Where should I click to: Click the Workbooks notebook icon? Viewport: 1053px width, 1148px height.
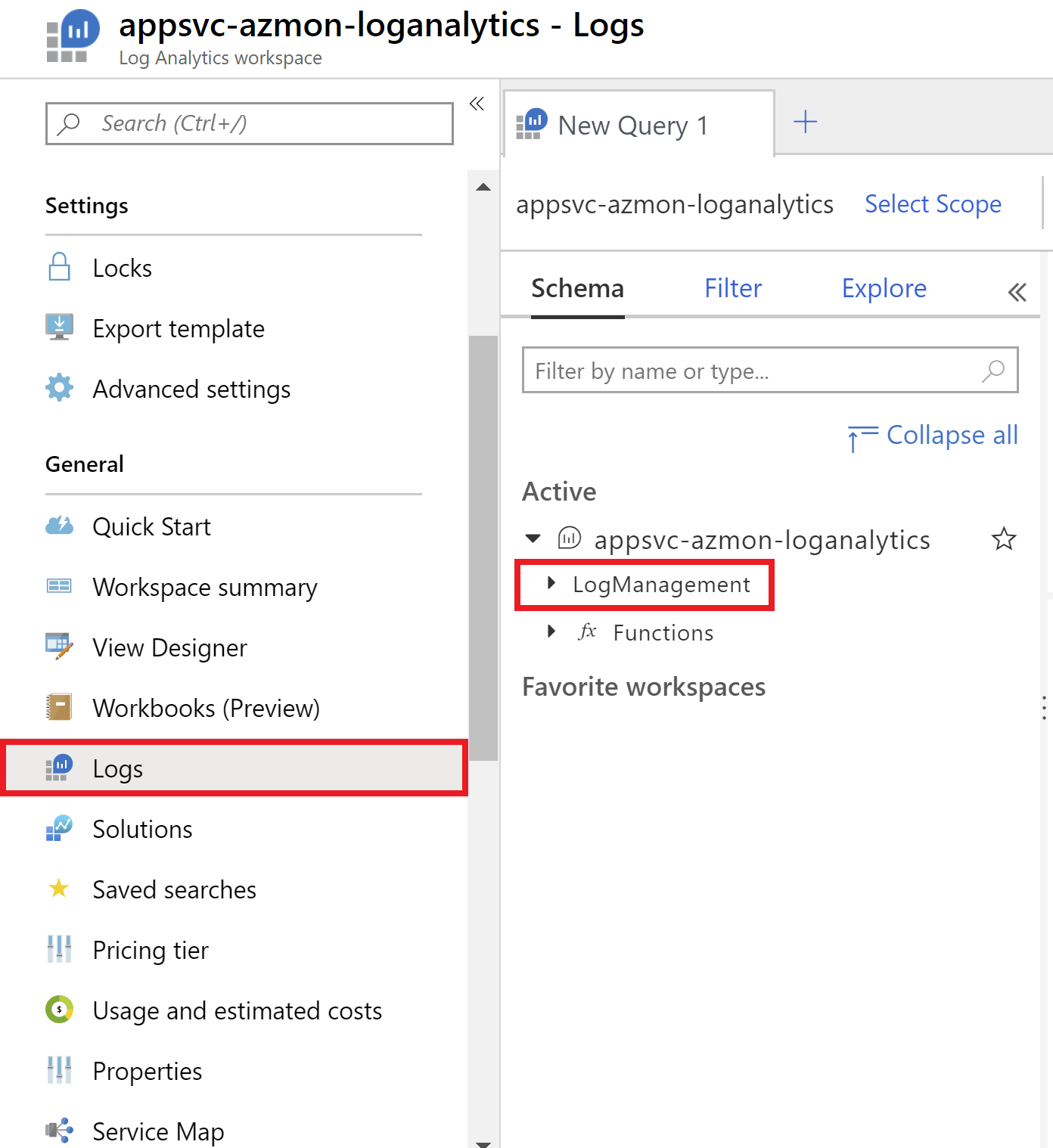59,707
